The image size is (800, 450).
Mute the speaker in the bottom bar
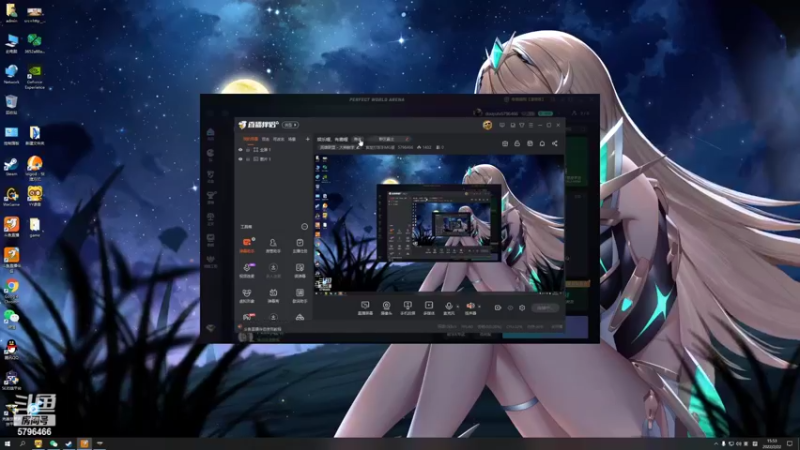click(x=470, y=306)
